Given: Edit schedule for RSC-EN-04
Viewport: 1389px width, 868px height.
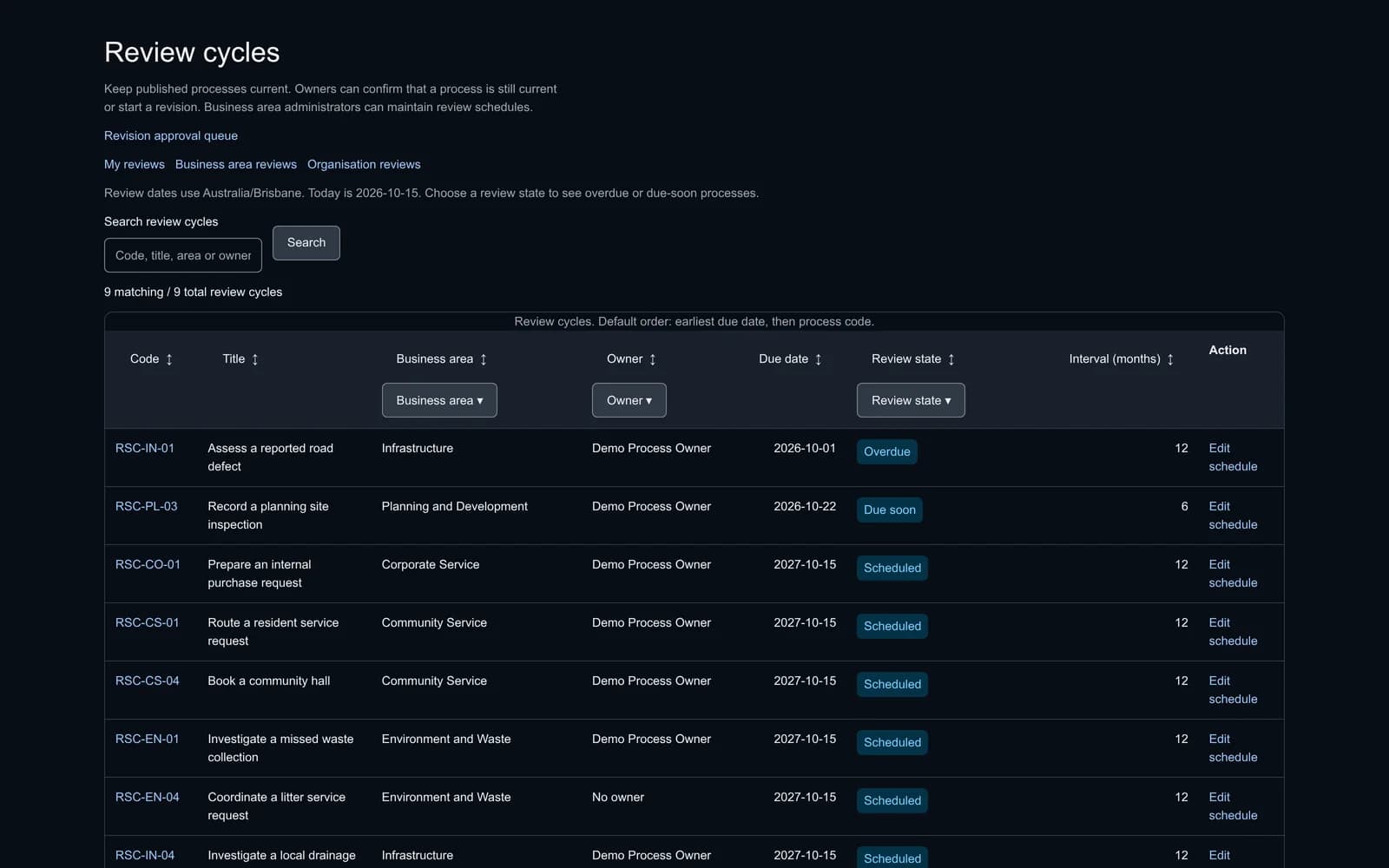Looking at the screenshot, I should [1233, 806].
